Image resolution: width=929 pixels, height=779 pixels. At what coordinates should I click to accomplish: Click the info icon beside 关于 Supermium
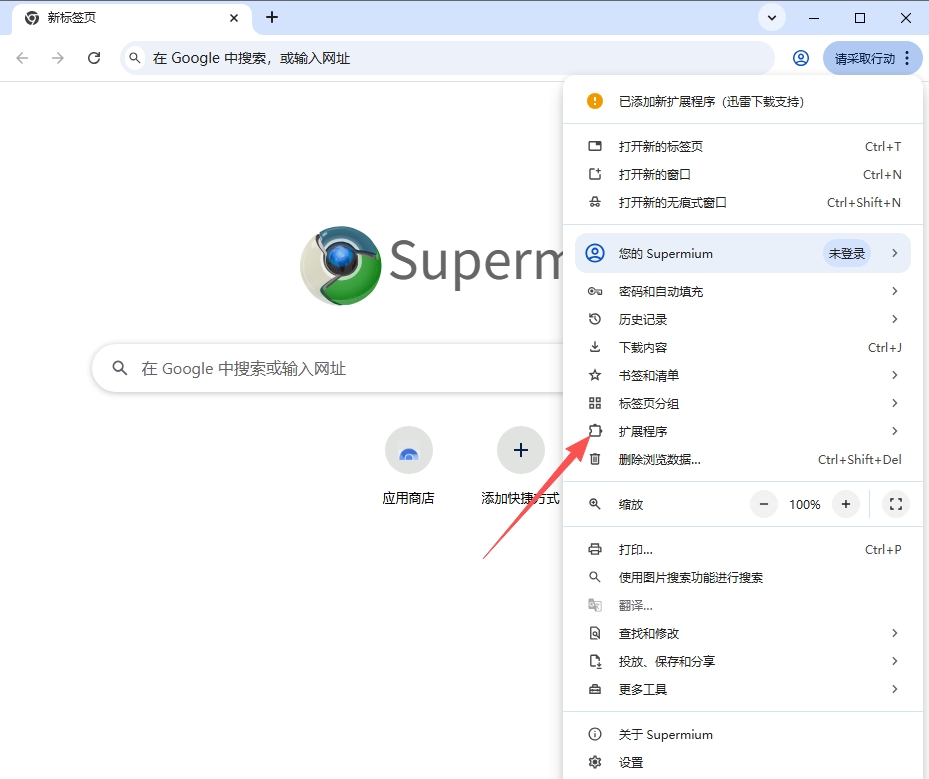595,735
